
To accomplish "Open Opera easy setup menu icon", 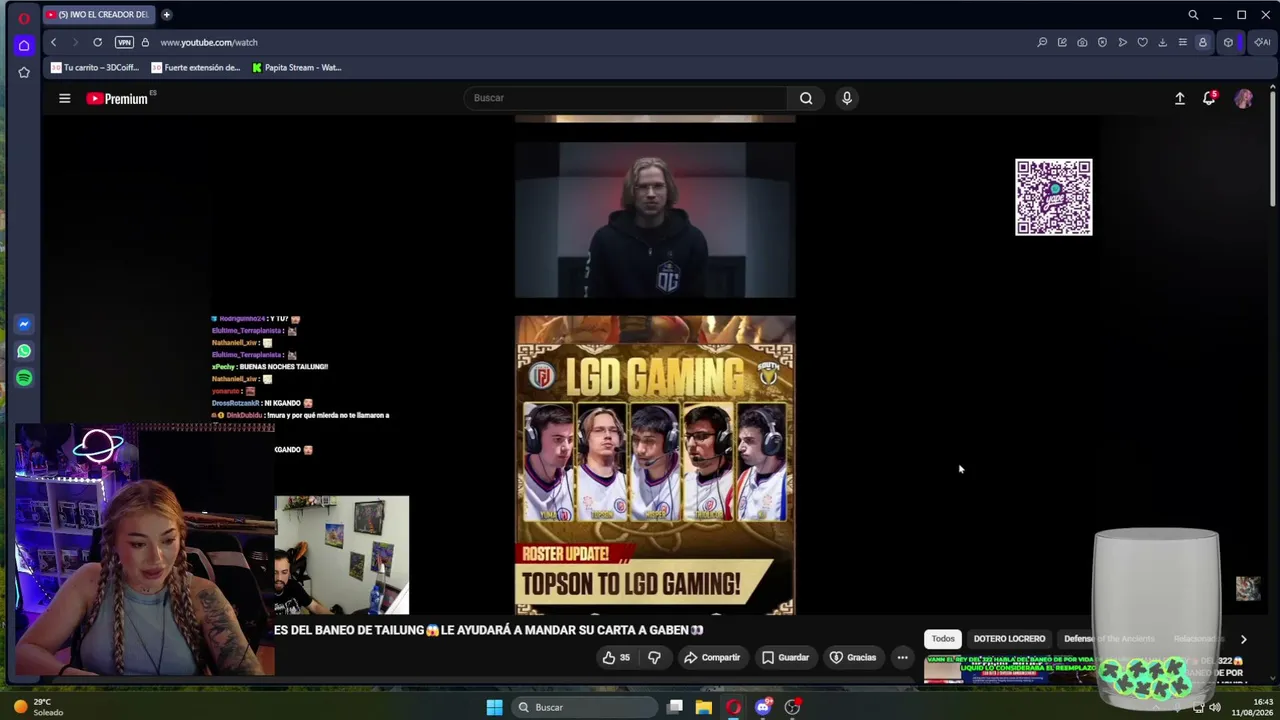I will pyautogui.click(x=1182, y=42).
